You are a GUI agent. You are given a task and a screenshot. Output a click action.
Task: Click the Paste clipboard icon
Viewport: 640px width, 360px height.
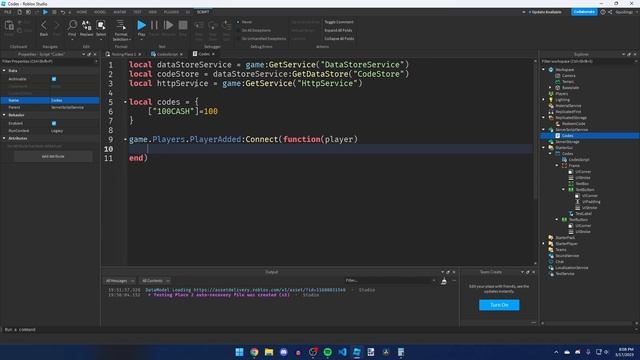click(x=9, y=26)
